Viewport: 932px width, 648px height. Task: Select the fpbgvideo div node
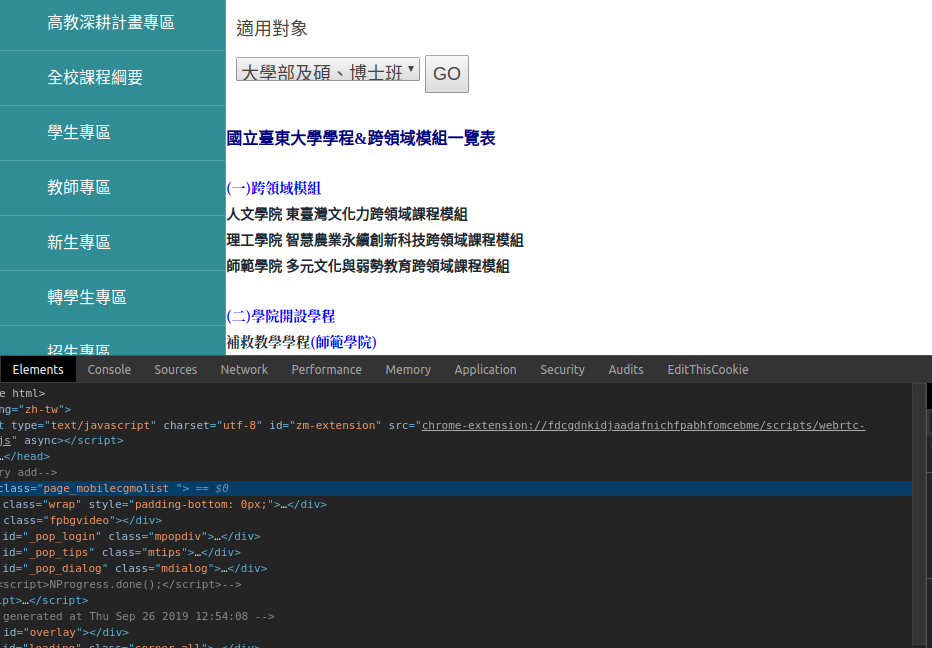point(456,521)
